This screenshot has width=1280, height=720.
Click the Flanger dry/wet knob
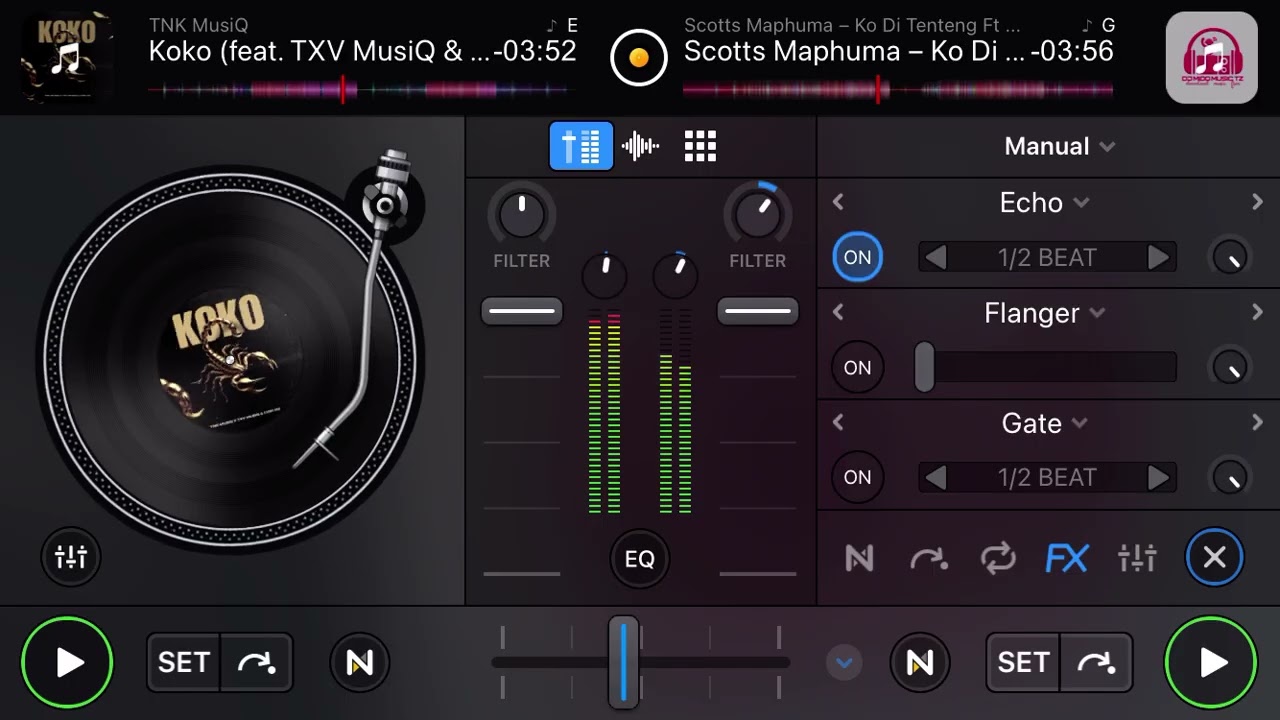(1230, 368)
